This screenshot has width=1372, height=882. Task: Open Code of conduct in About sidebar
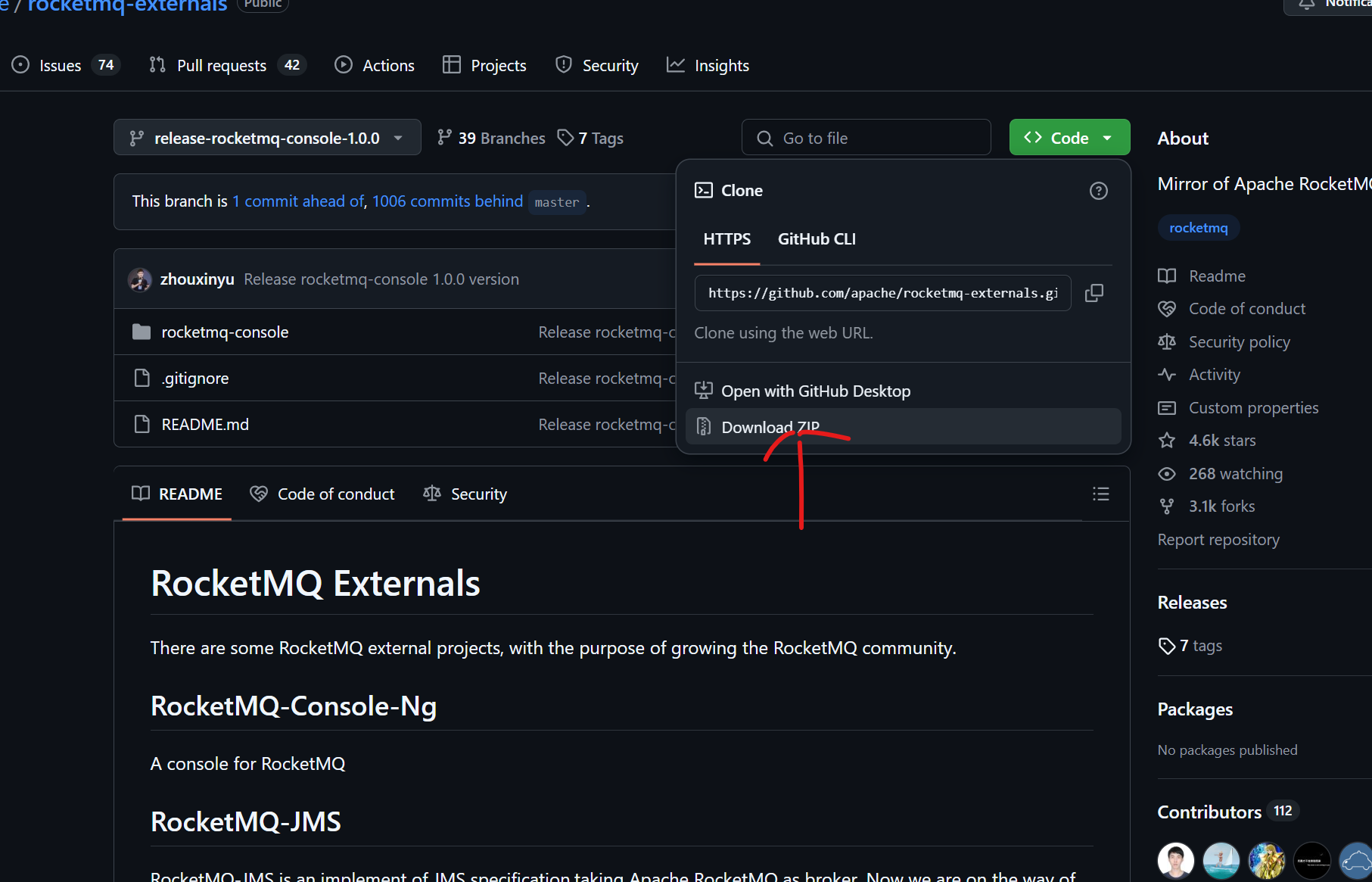[x=1231, y=309]
